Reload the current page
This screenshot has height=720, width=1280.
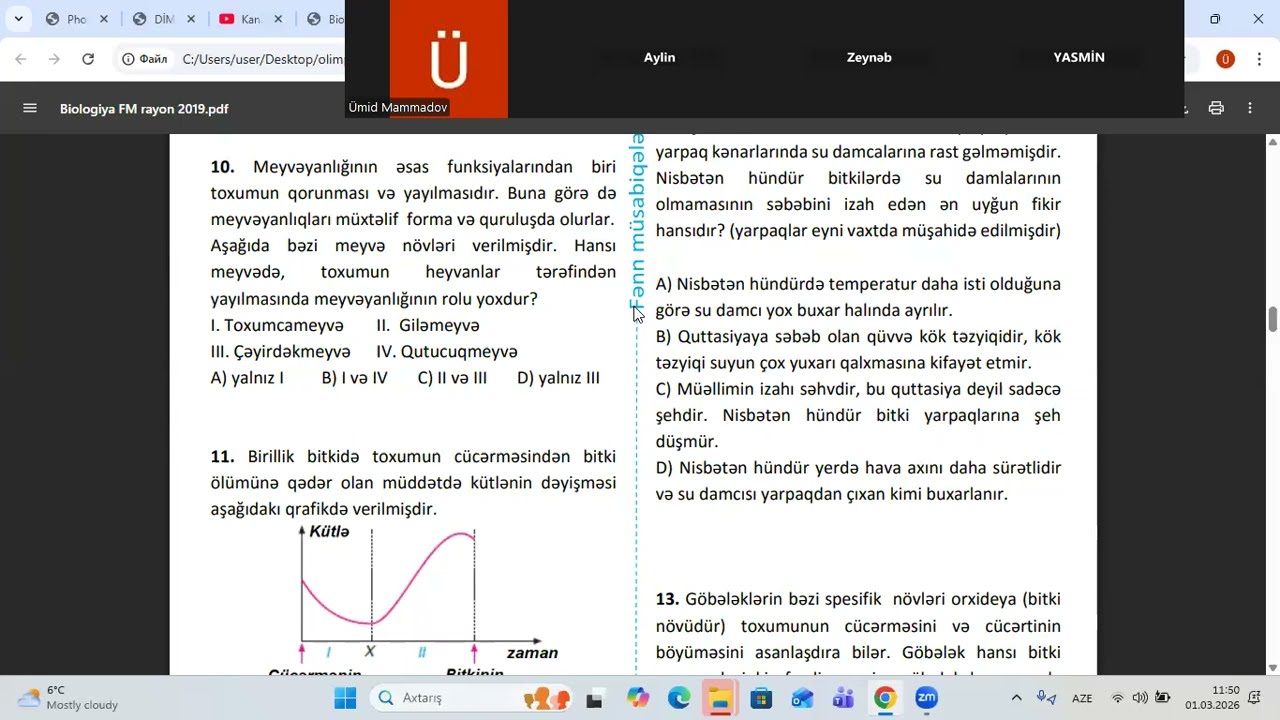pyautogui.click(x=88, y=59)
